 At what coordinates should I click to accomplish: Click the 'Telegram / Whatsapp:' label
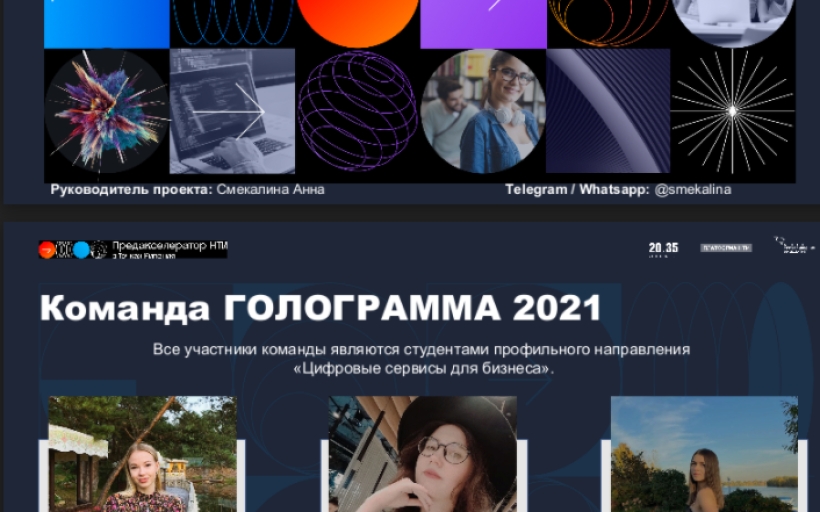click(577, 189)
